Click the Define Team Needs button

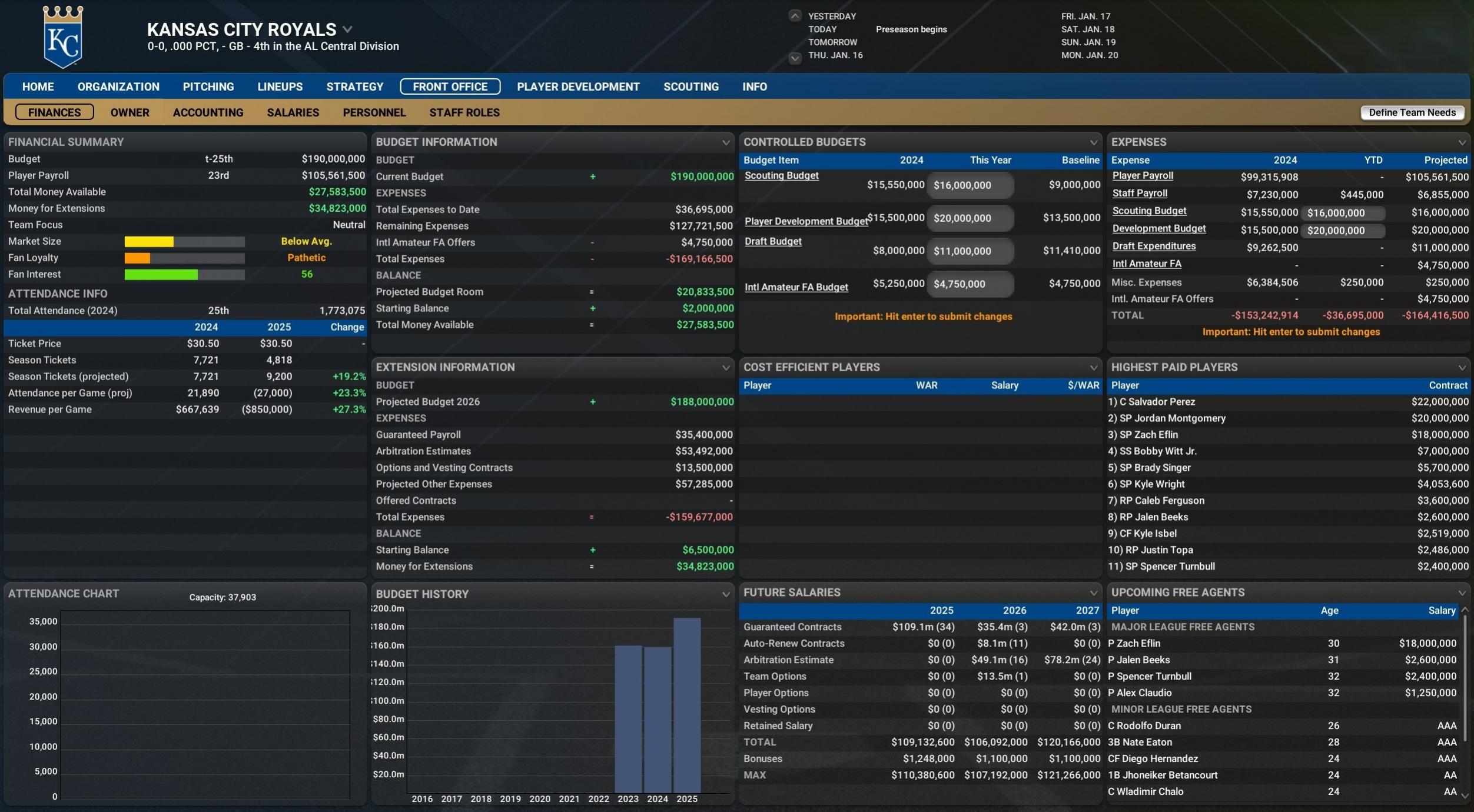click(x=1412, y=112)
